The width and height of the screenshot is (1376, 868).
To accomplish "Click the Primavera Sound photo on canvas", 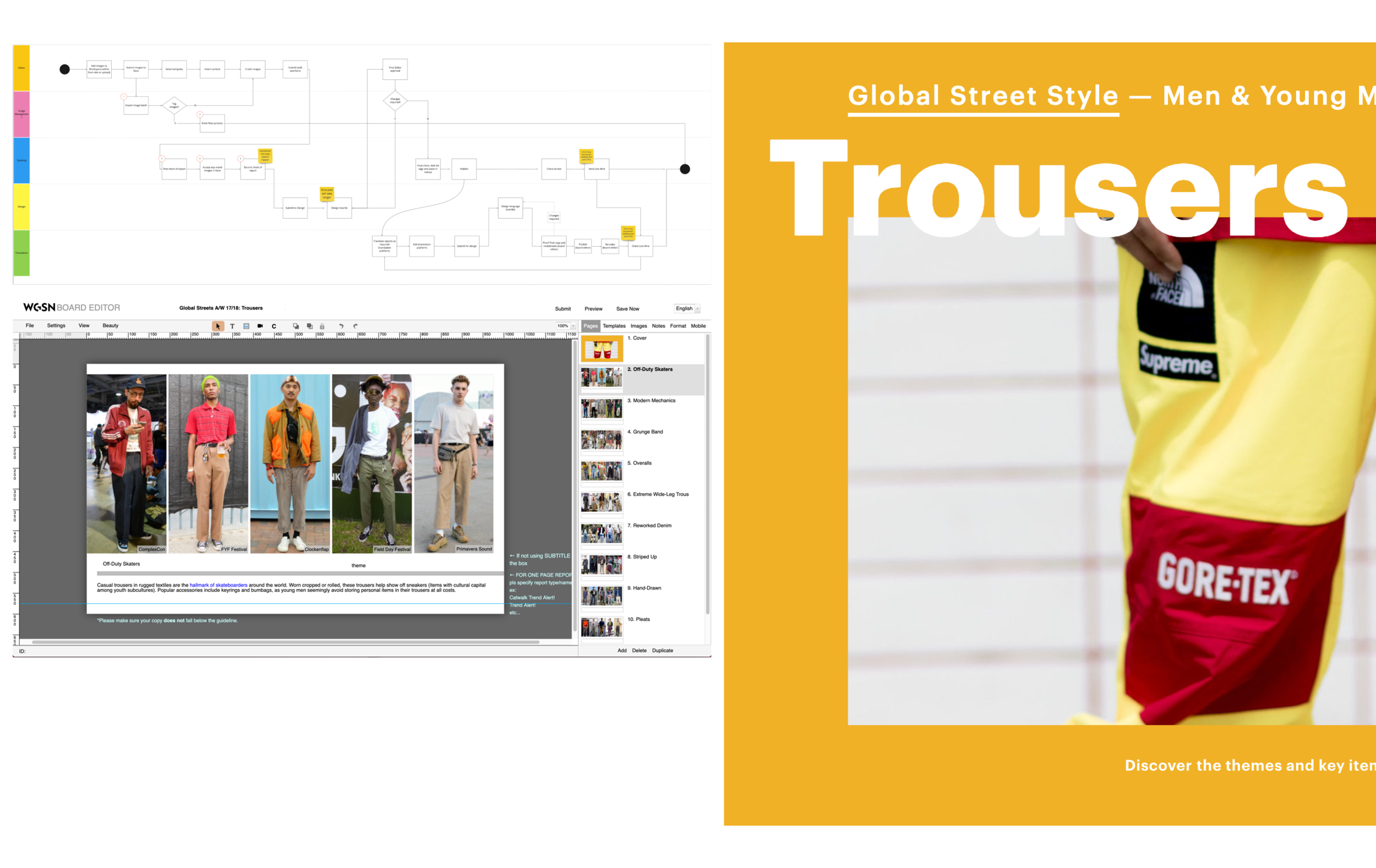I will coord(454,464).
